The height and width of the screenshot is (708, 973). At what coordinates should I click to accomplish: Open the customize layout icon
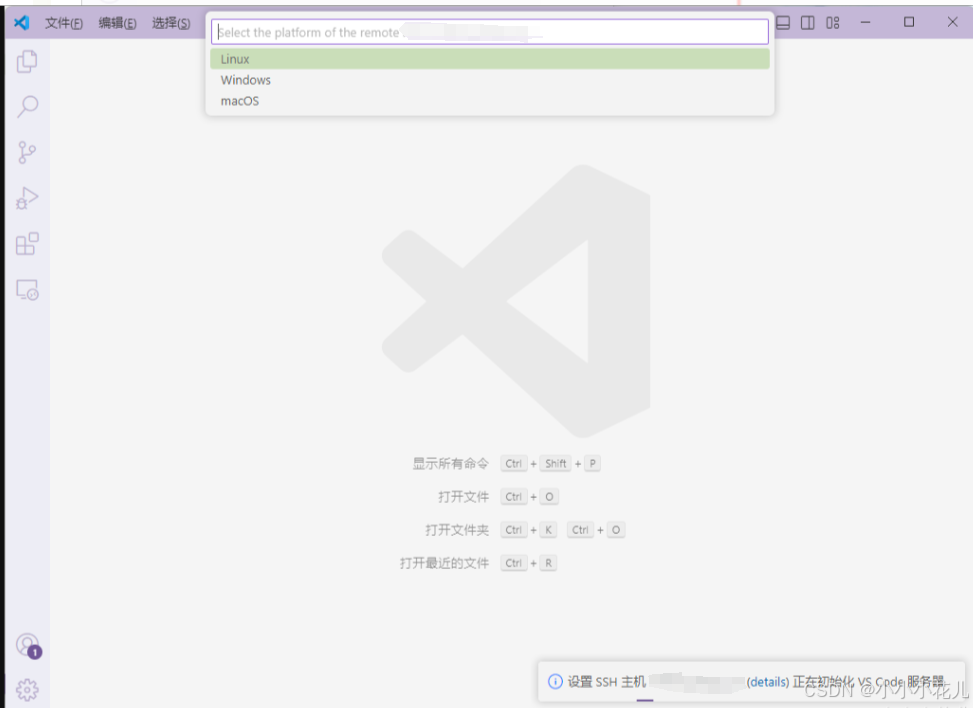pyautogui.click(x=833, y=23)
